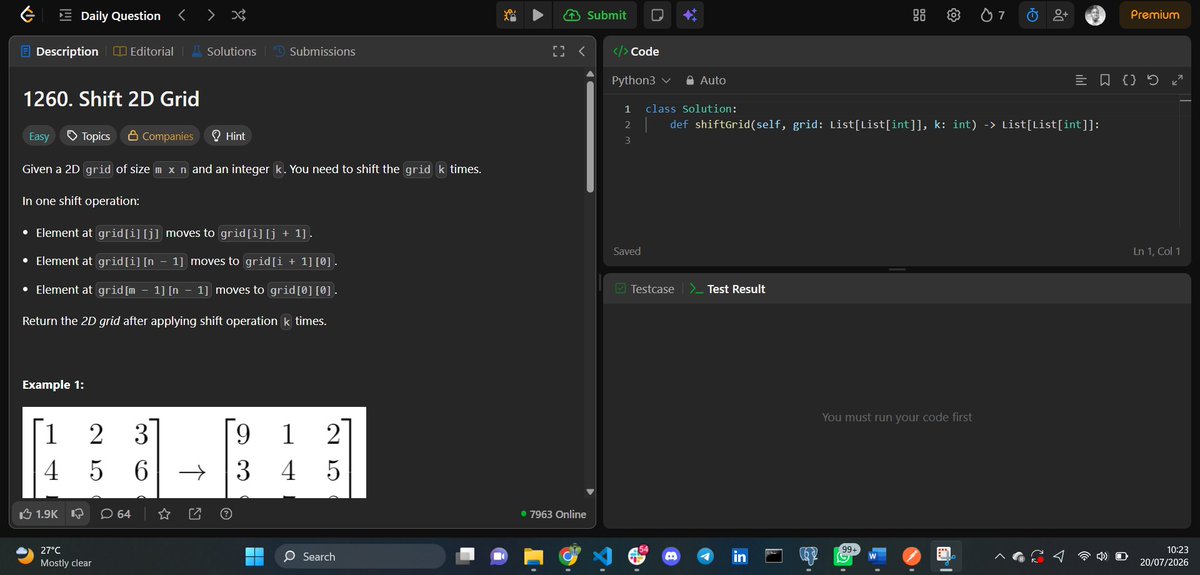The image size is (1200, 575).
Task: Toggle the Auto lock setting
Action: click(706, 80)
